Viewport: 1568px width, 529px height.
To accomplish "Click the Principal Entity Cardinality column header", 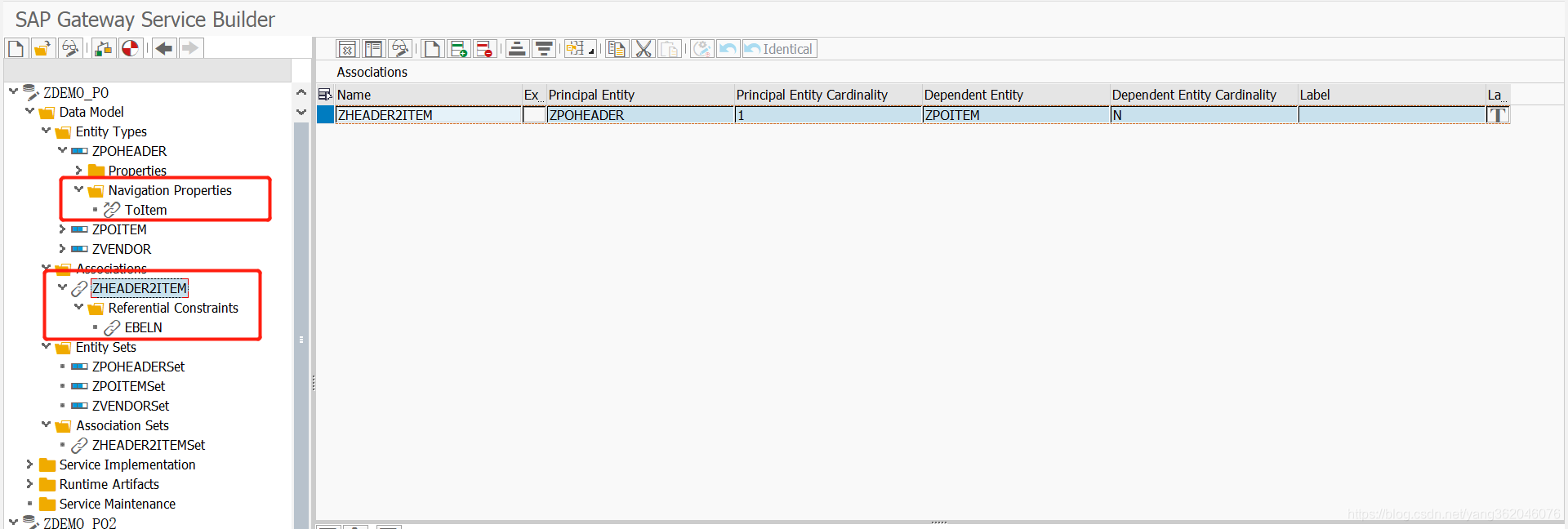I will pos(828,95).
